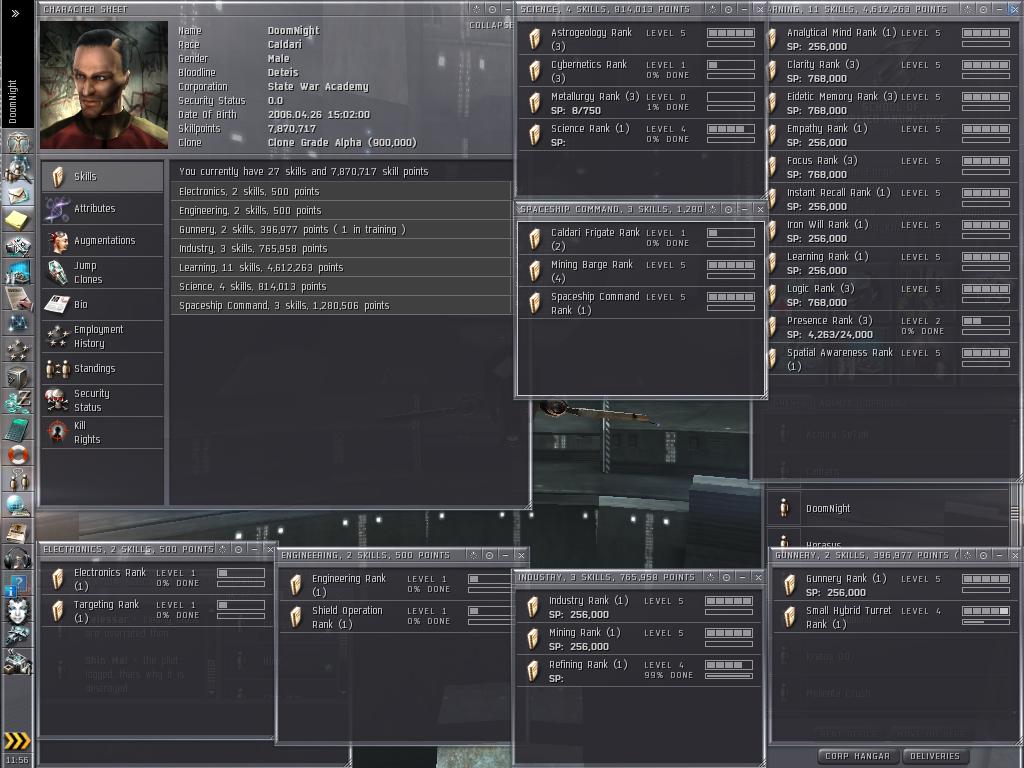Click the person icon next to DoomNight guest entry
Viewport: 1024px width, 768px height.
click(x=784, y=508)
